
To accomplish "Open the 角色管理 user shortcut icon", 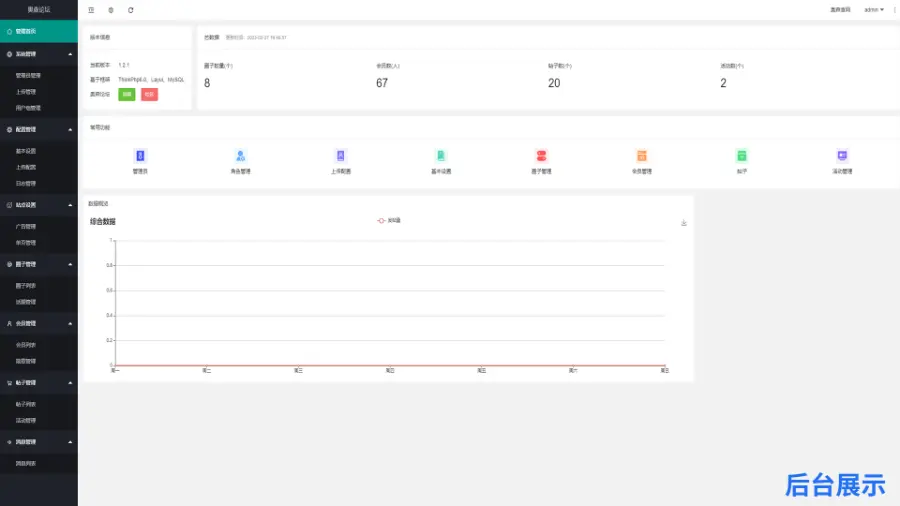I will point(240,156).
